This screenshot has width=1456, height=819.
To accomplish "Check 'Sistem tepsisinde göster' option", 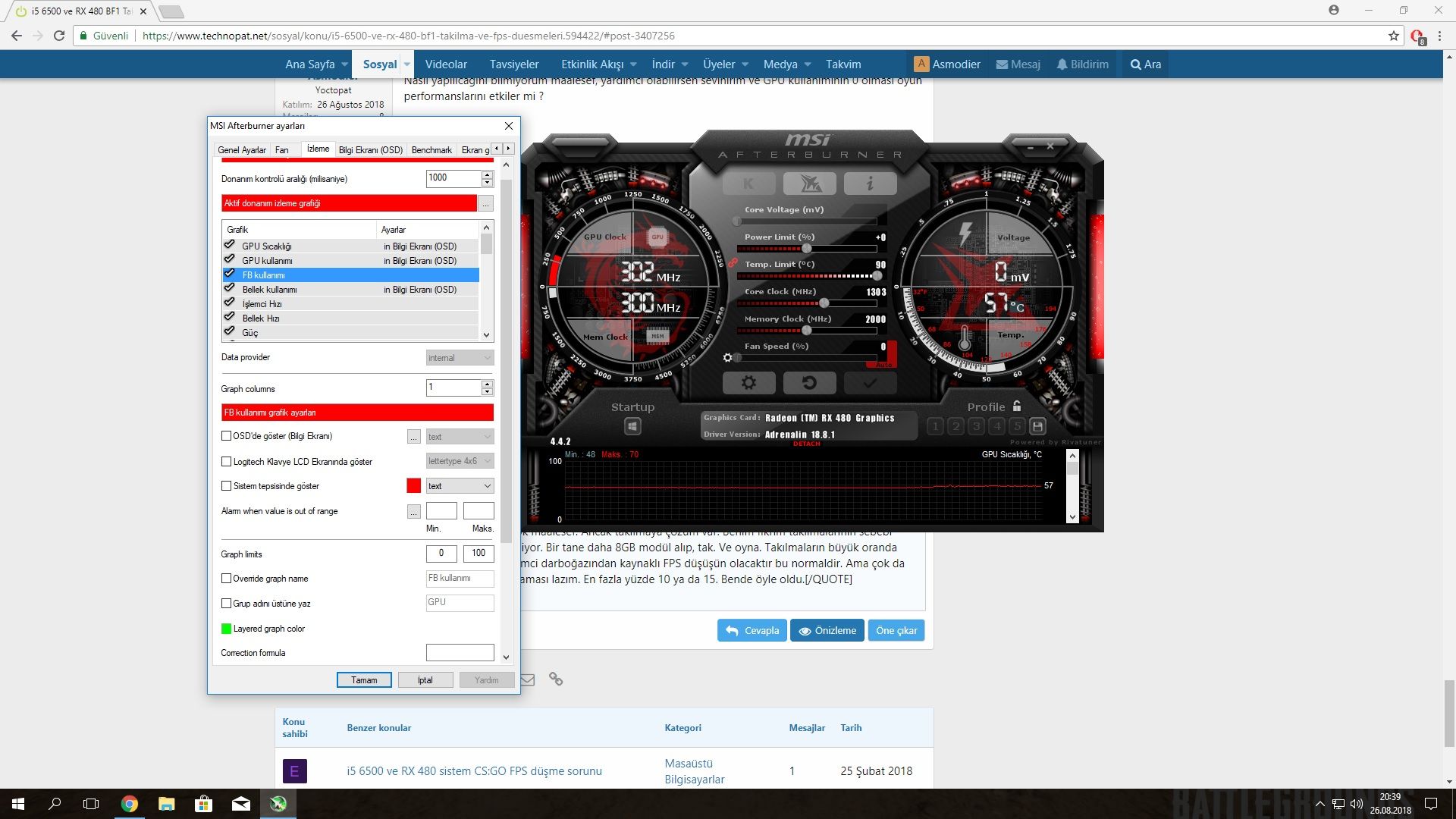I will click(x=226, y=486).
